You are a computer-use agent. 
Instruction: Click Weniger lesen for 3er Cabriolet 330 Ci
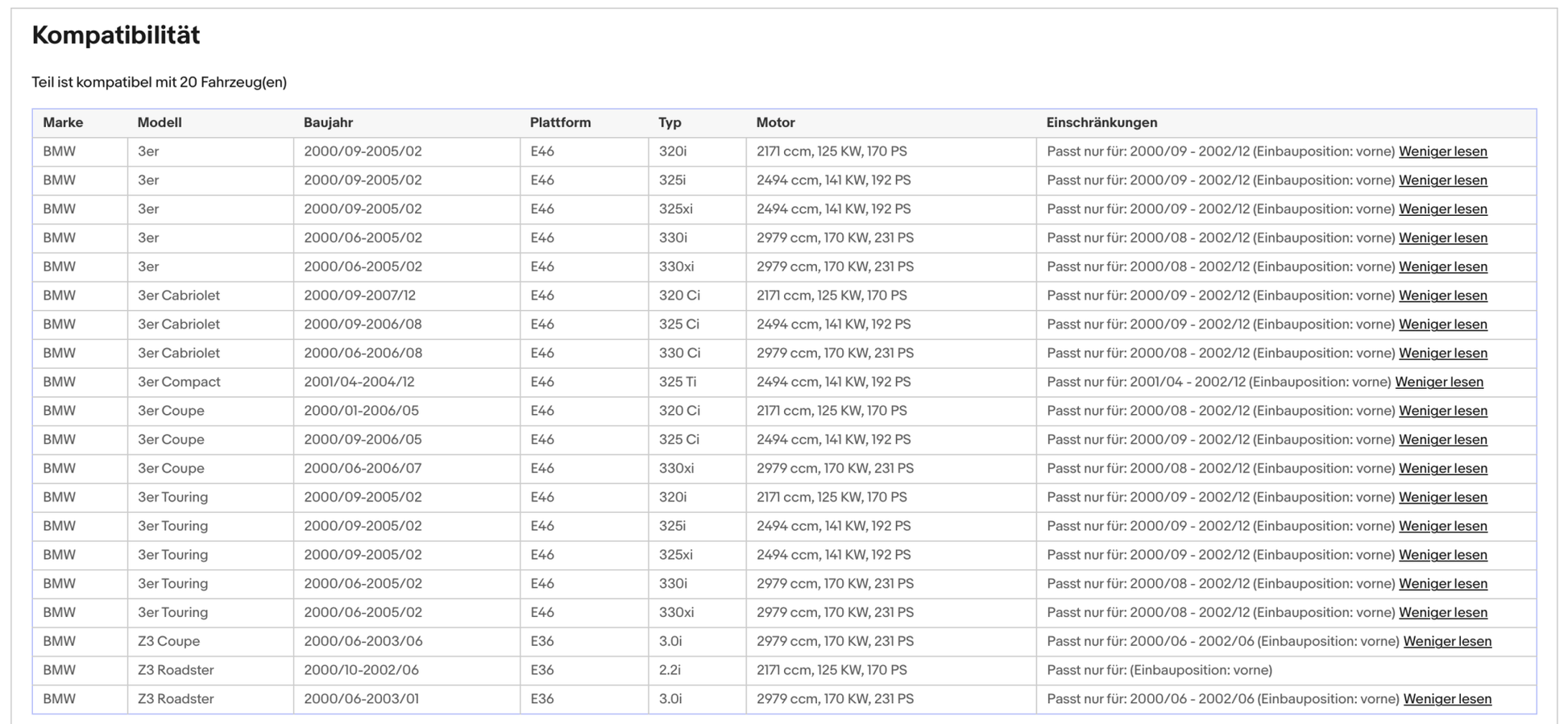tap(1442, 353)
